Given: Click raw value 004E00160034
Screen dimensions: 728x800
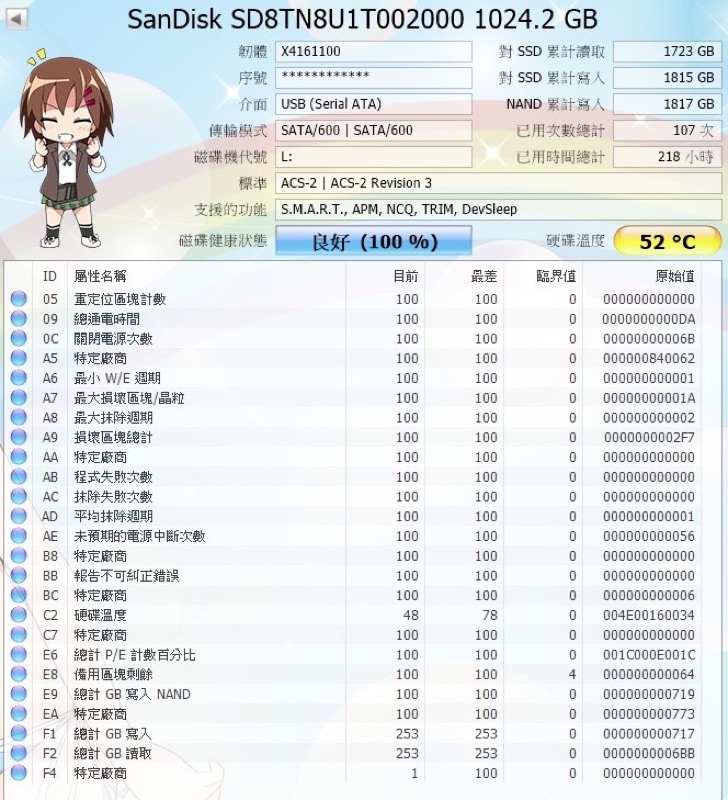Looking at the screenshot, I should click(648, 615).
